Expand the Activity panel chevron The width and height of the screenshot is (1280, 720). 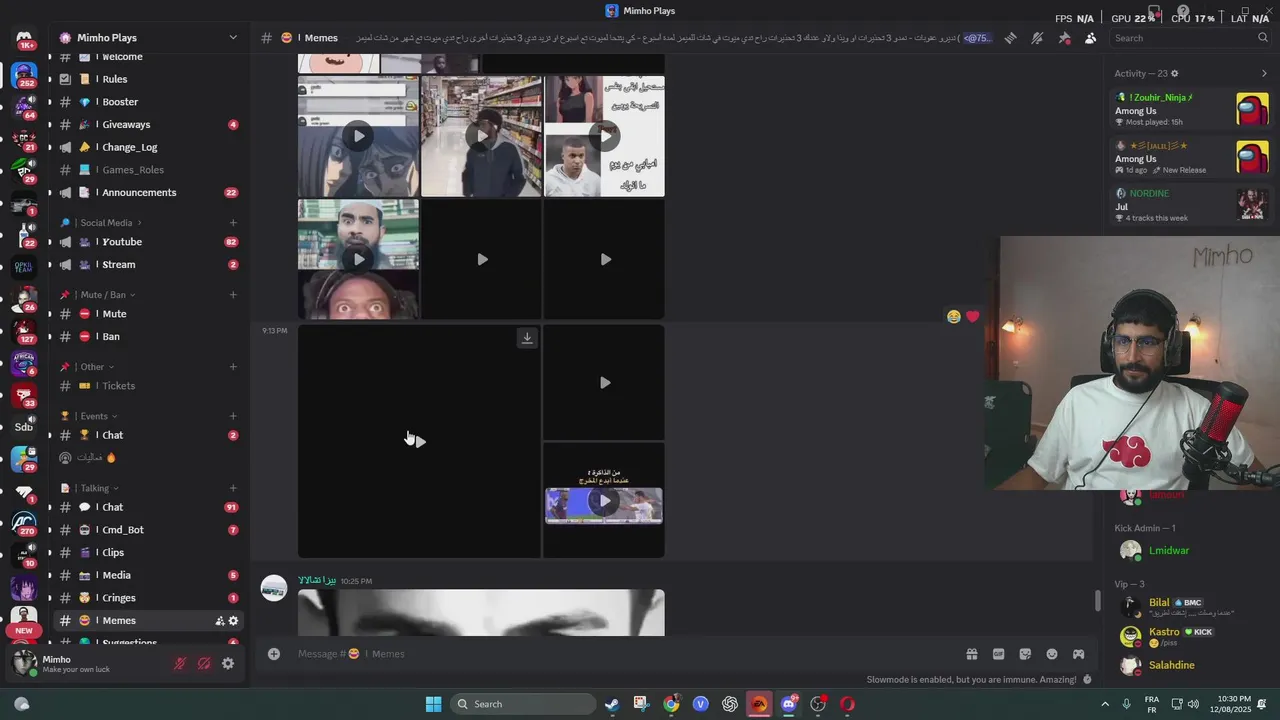click(1264, 73)
